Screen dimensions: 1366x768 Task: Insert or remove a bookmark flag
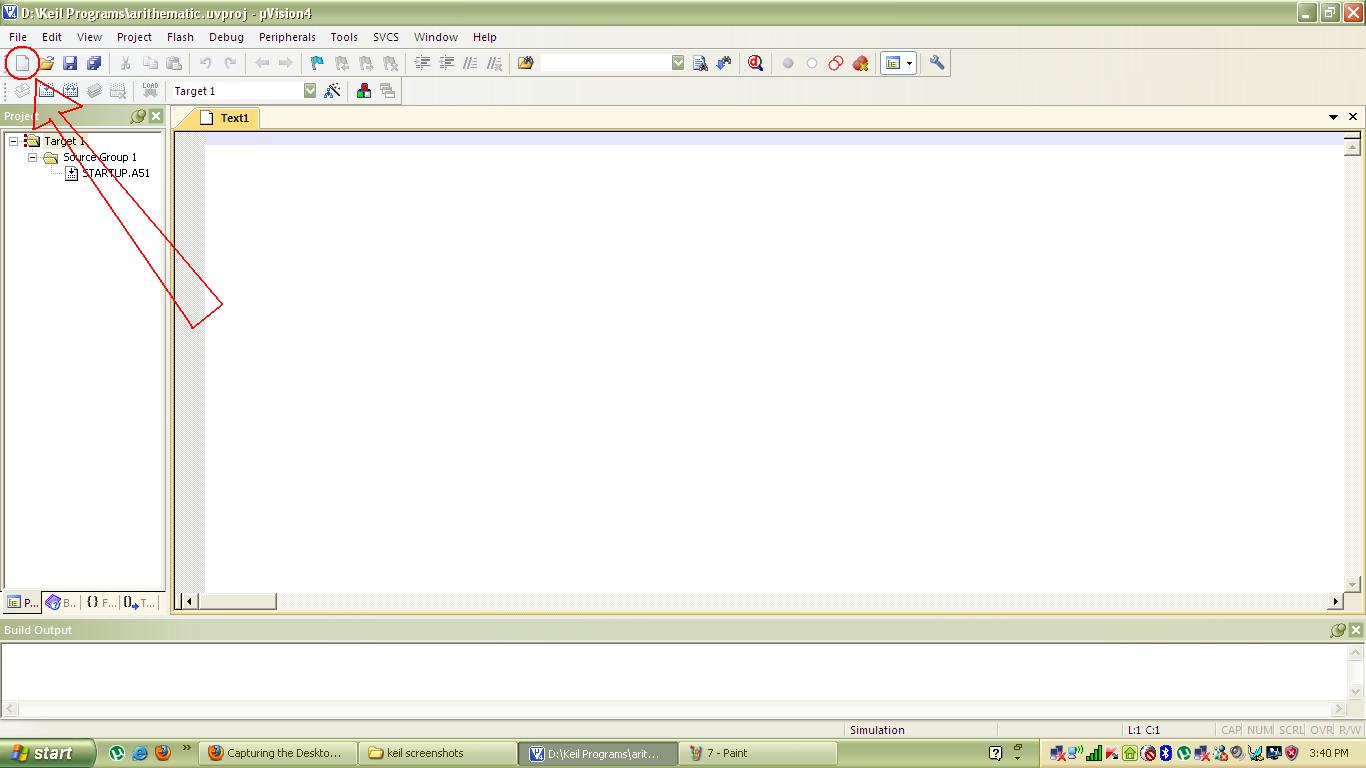coord(318,63)
